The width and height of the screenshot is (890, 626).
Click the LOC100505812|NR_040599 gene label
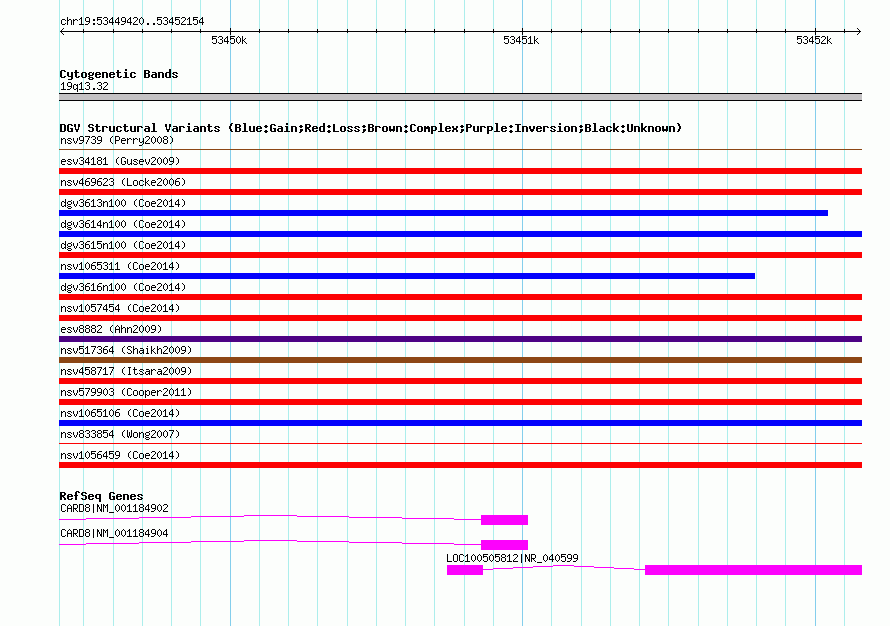(512, 558)
